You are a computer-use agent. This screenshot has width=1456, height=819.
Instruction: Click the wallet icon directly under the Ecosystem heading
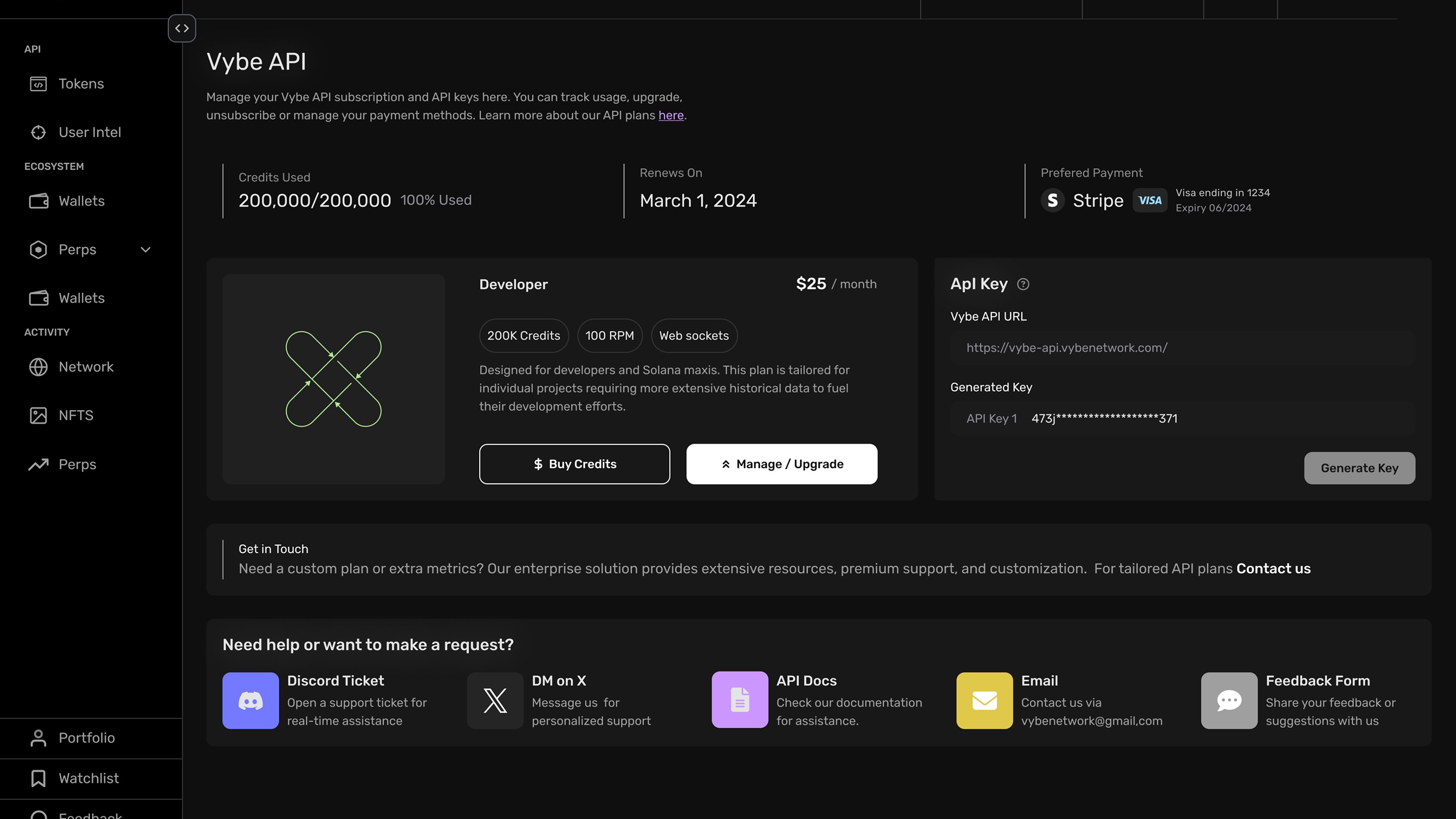(x=38, y=201)
